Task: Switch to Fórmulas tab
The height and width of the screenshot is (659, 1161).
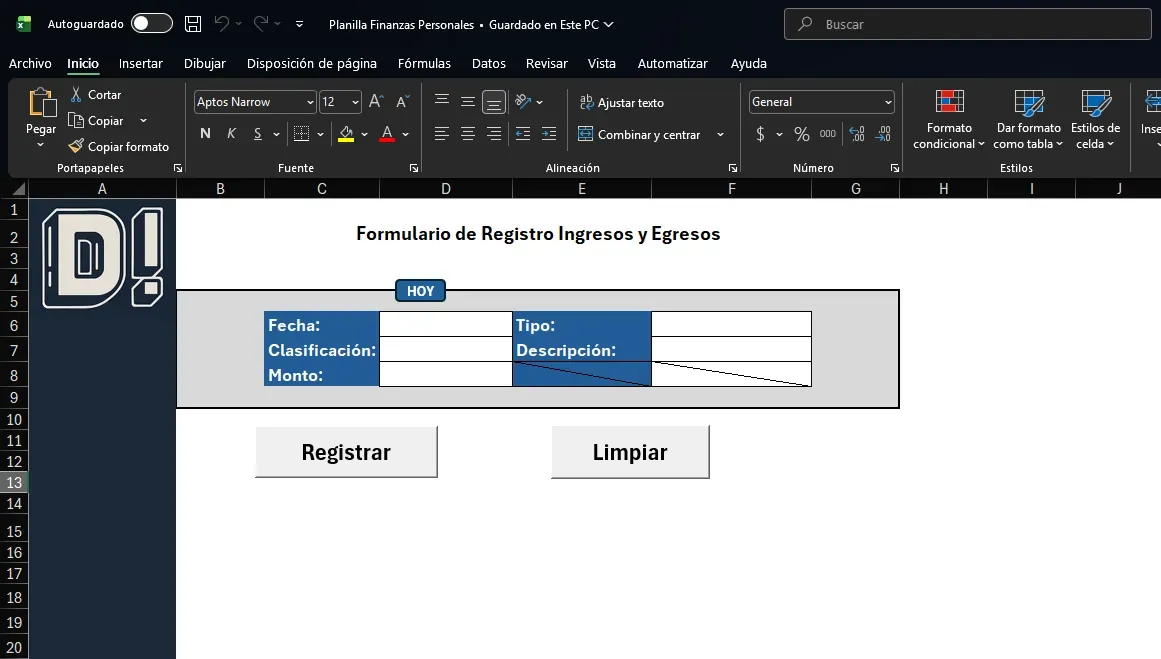Action: (x=424, y=64)
